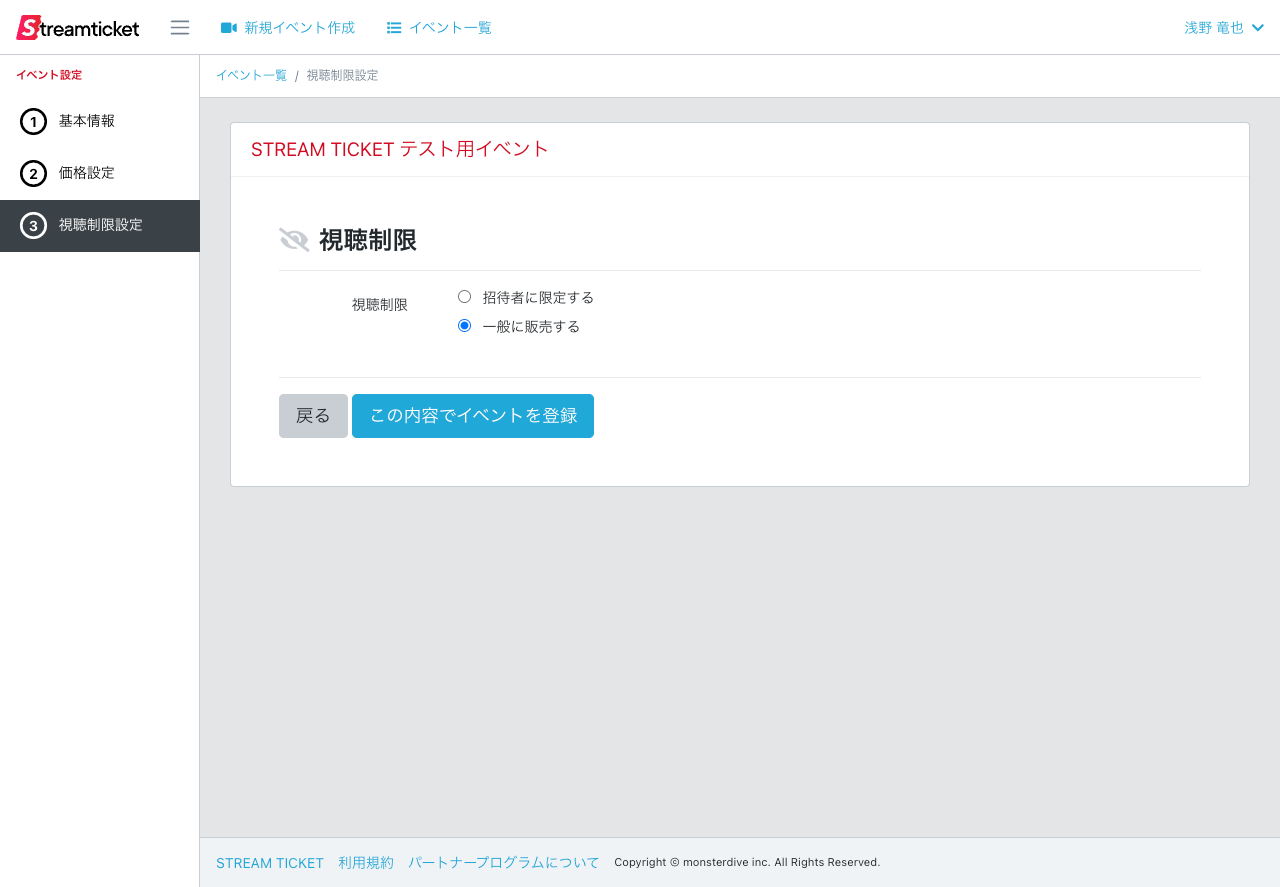Image resolution: width=1280 pixels, height=887 pixels.
Task: Click the step 2 circle icon
Action: 33,174
